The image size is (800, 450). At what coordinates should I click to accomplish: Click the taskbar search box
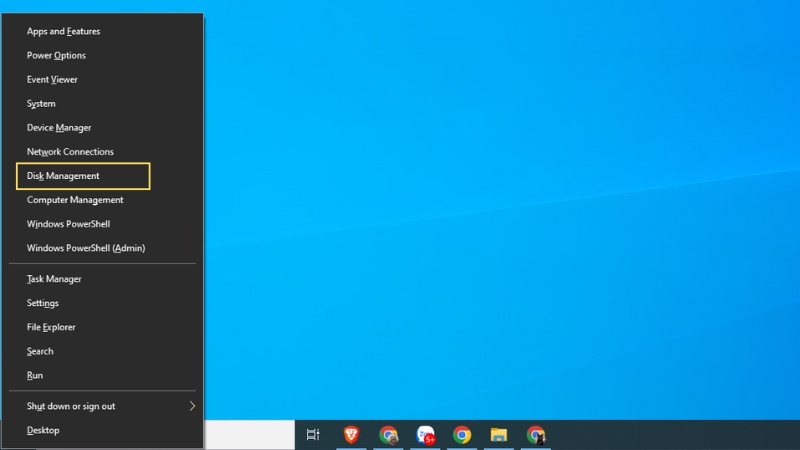point(249,435)
